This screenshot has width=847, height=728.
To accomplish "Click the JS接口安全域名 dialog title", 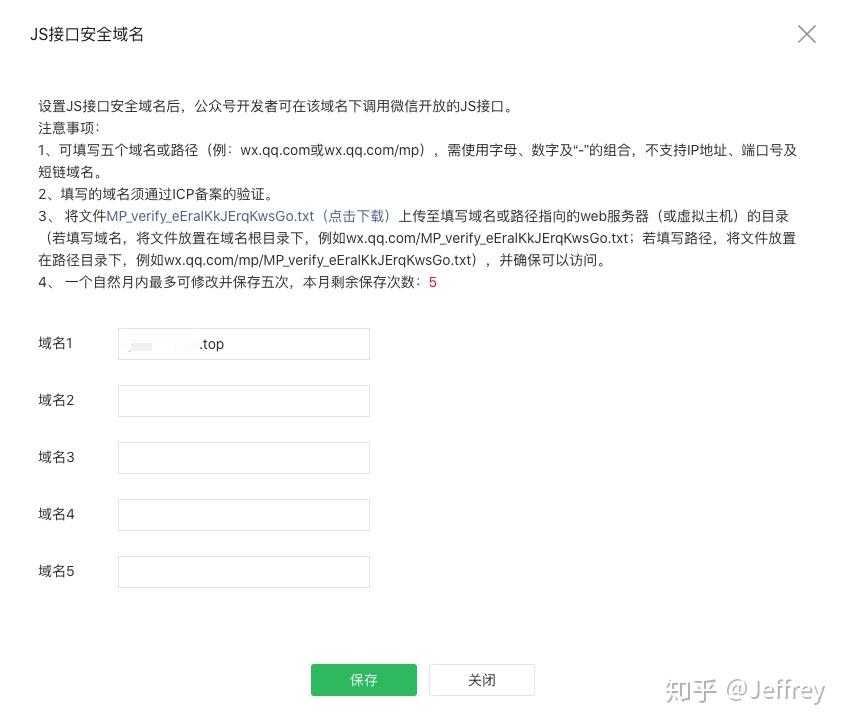I will [87, 35].
